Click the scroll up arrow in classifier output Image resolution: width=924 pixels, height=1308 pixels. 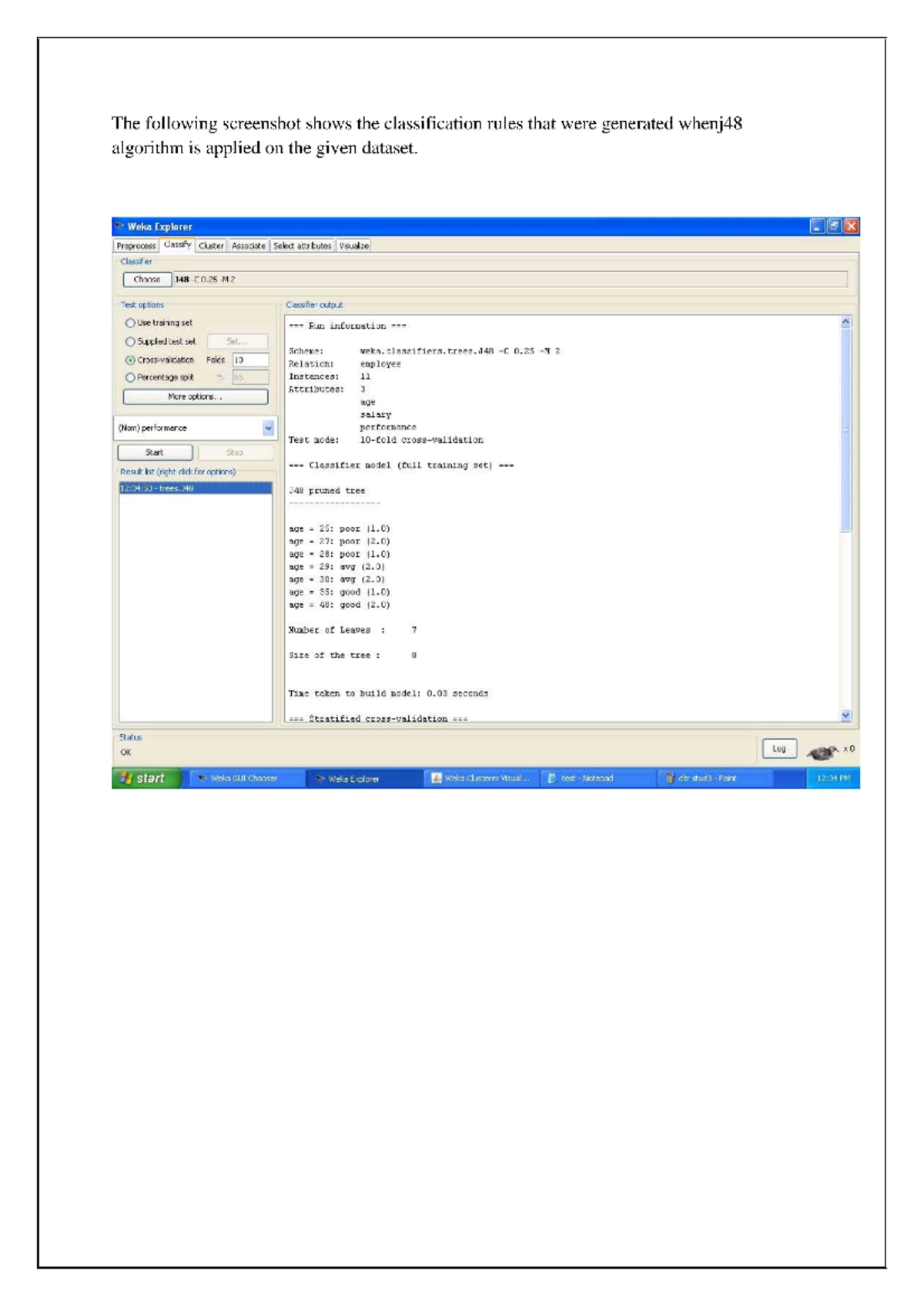[x=845, y=322]
